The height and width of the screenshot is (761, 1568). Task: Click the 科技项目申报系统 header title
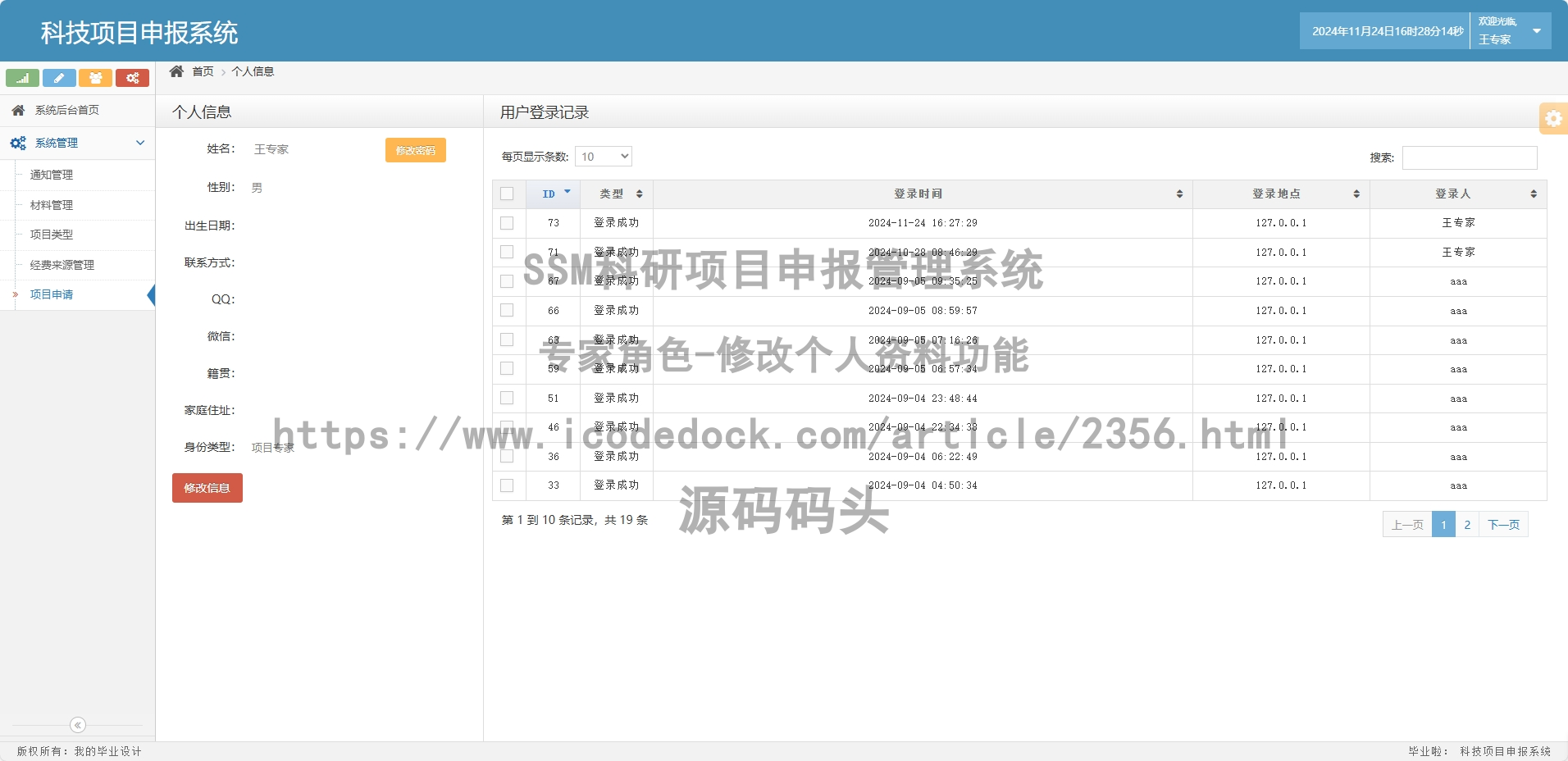pyautogui.click(x=139, y=33)
